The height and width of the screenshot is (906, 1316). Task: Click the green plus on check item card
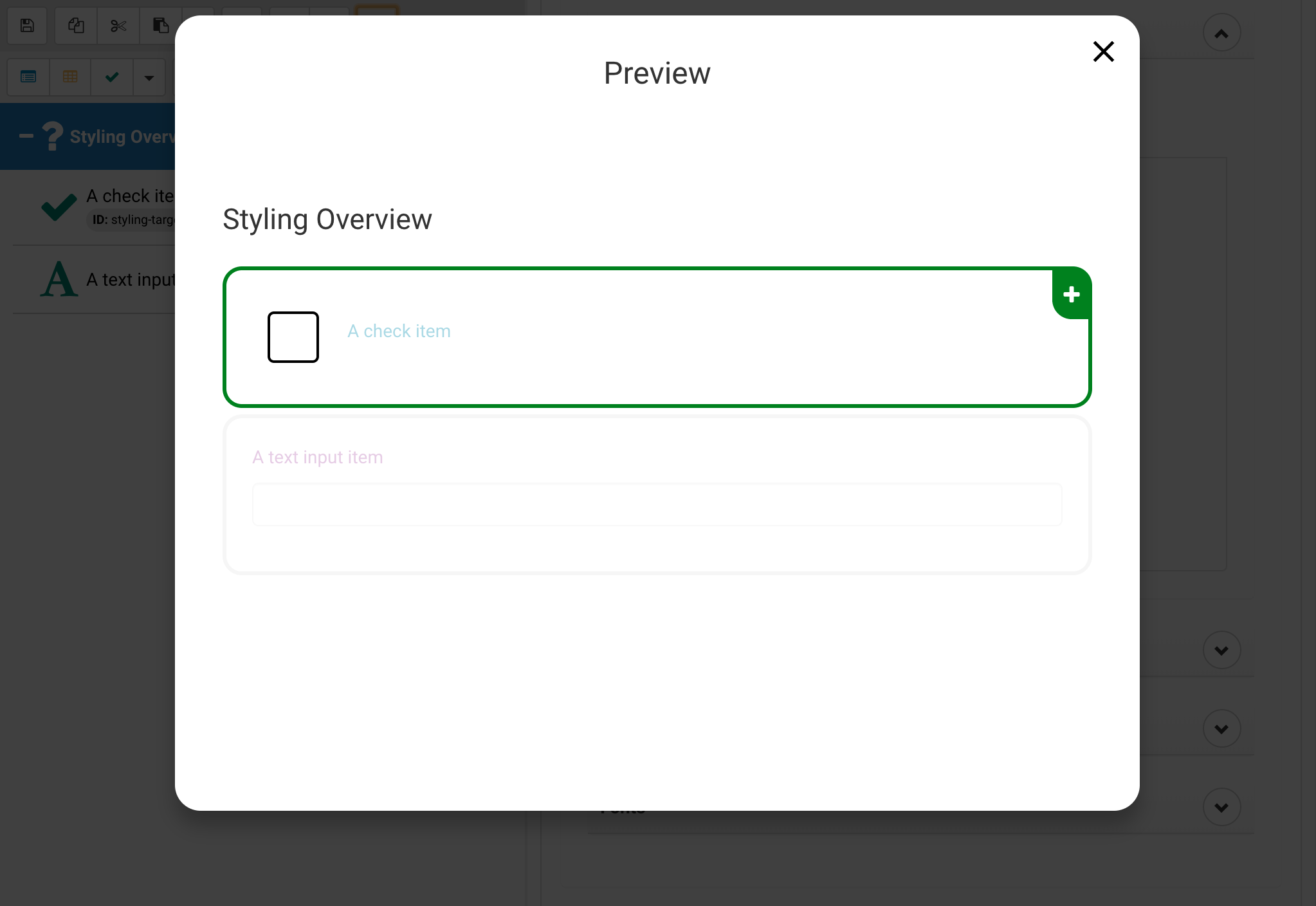1071,295
